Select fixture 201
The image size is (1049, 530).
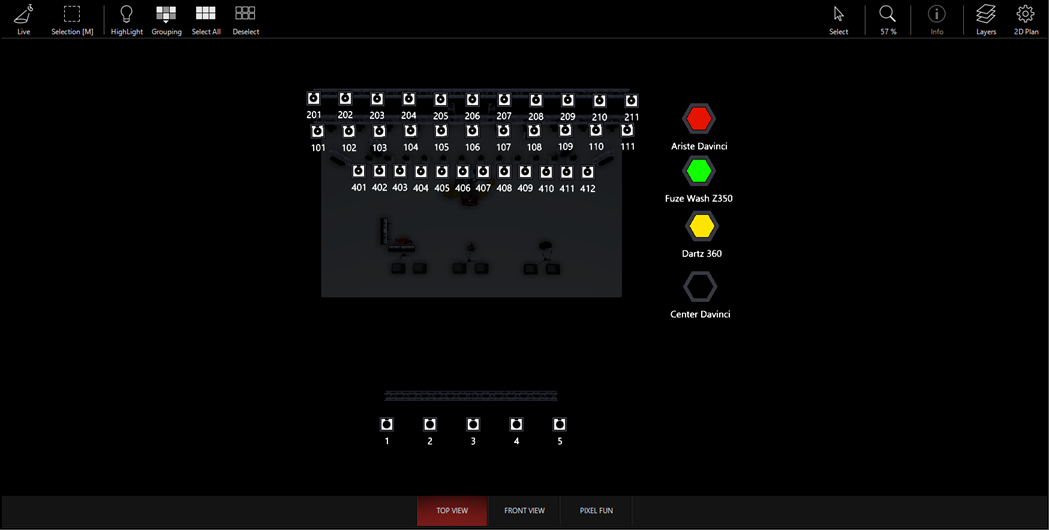(x=313, y=99)
